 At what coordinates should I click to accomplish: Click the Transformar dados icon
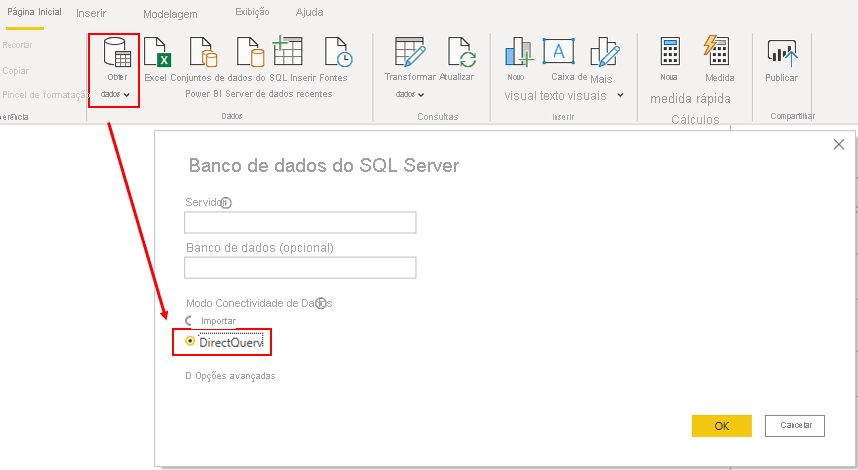coord(410,52)
